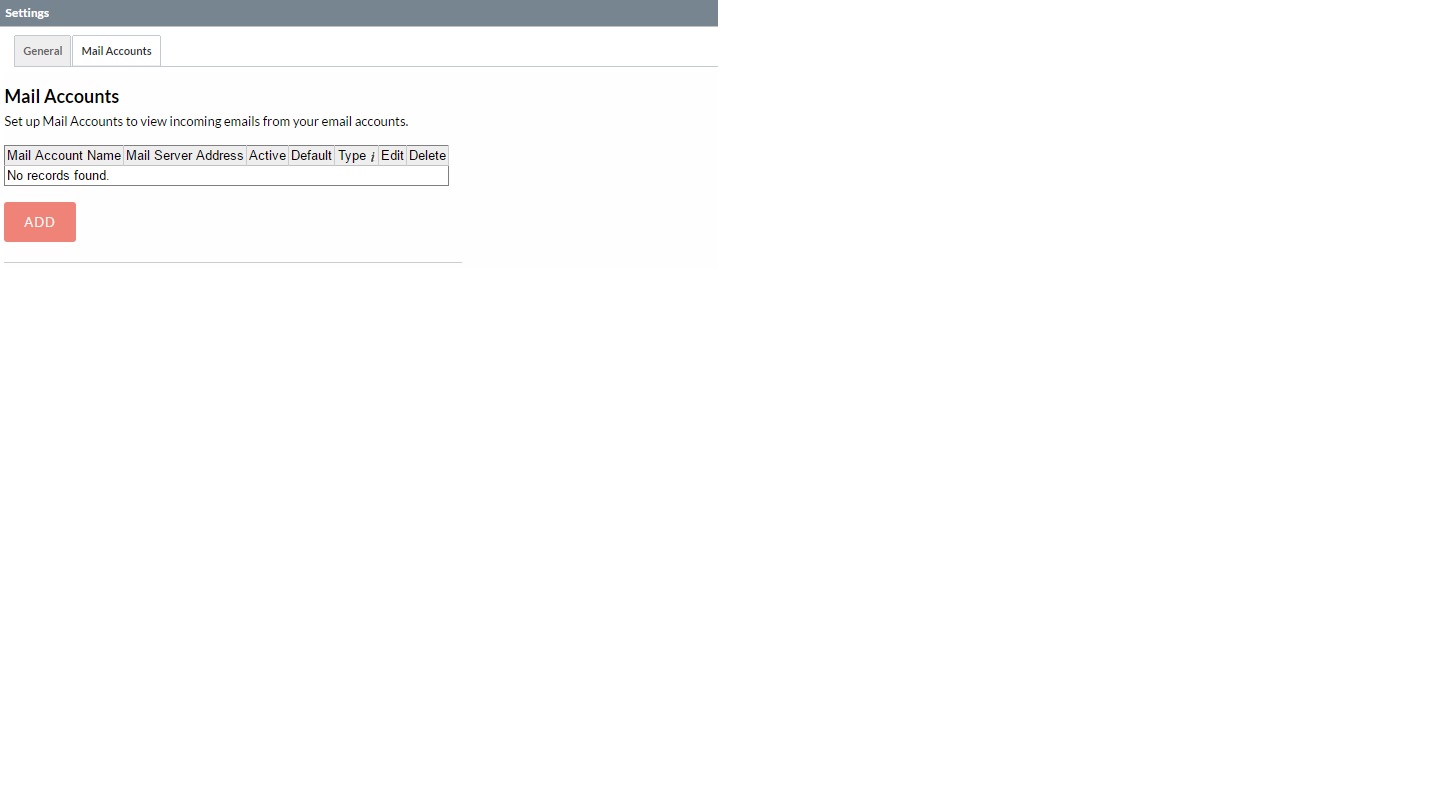Click the Default column header

tap(311, 155)
